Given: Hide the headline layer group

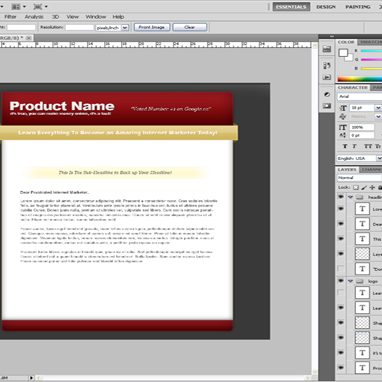Looking at the screenshot, I should point(341,197).
